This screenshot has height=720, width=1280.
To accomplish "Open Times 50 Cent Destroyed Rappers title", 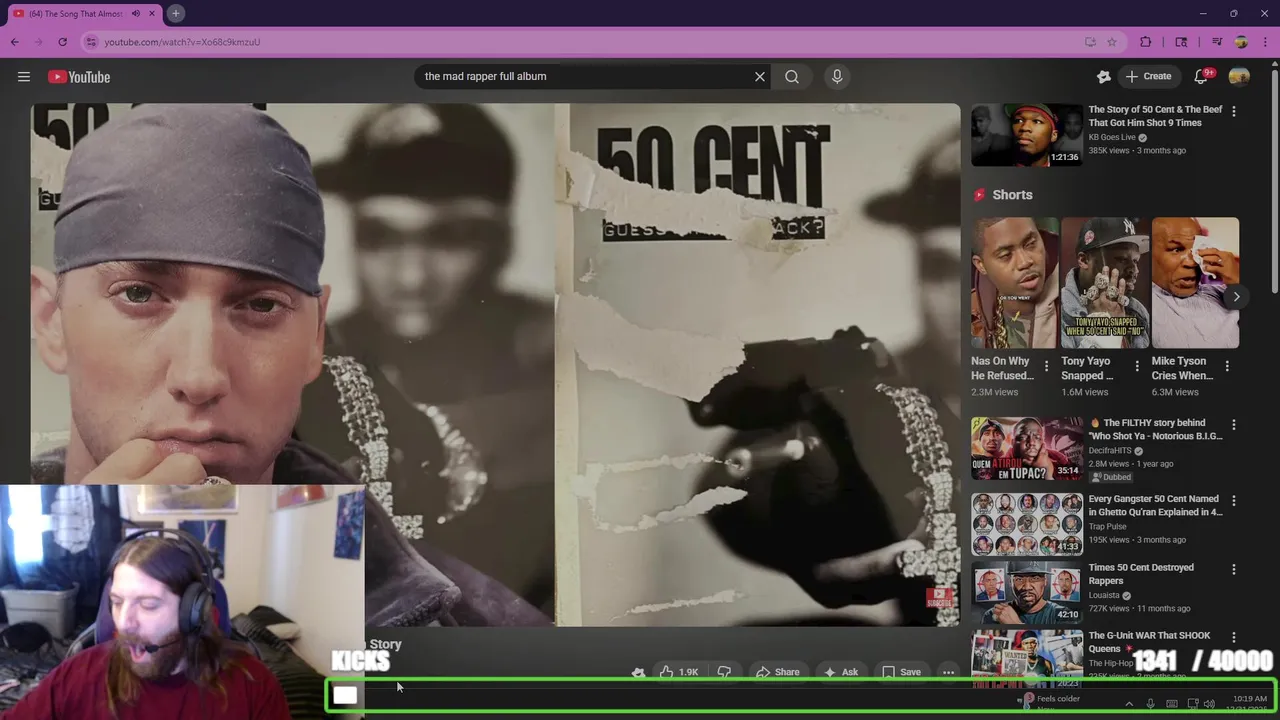I will (x=1141, y=574).
